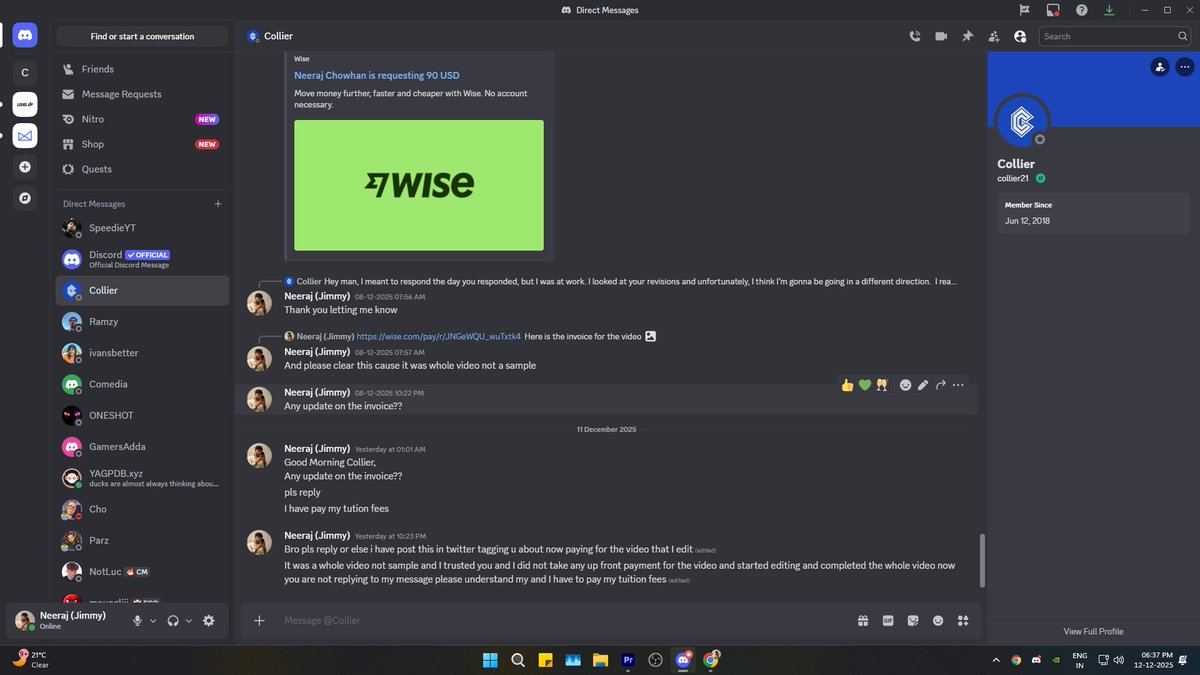
Task: React with clinking glasses emoji
Action: (882, 385)
